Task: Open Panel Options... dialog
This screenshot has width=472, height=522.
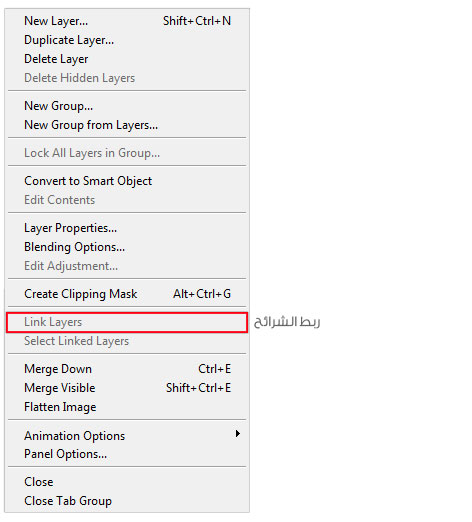Action: tap(127, 454)
